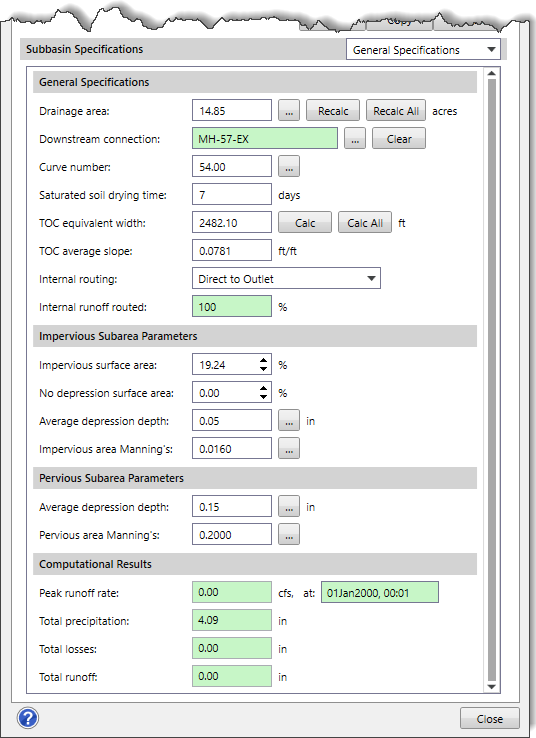Viewport: 536px width, 738px height.
Task: Click the Total runoff result field
Action: coord(232,676)
